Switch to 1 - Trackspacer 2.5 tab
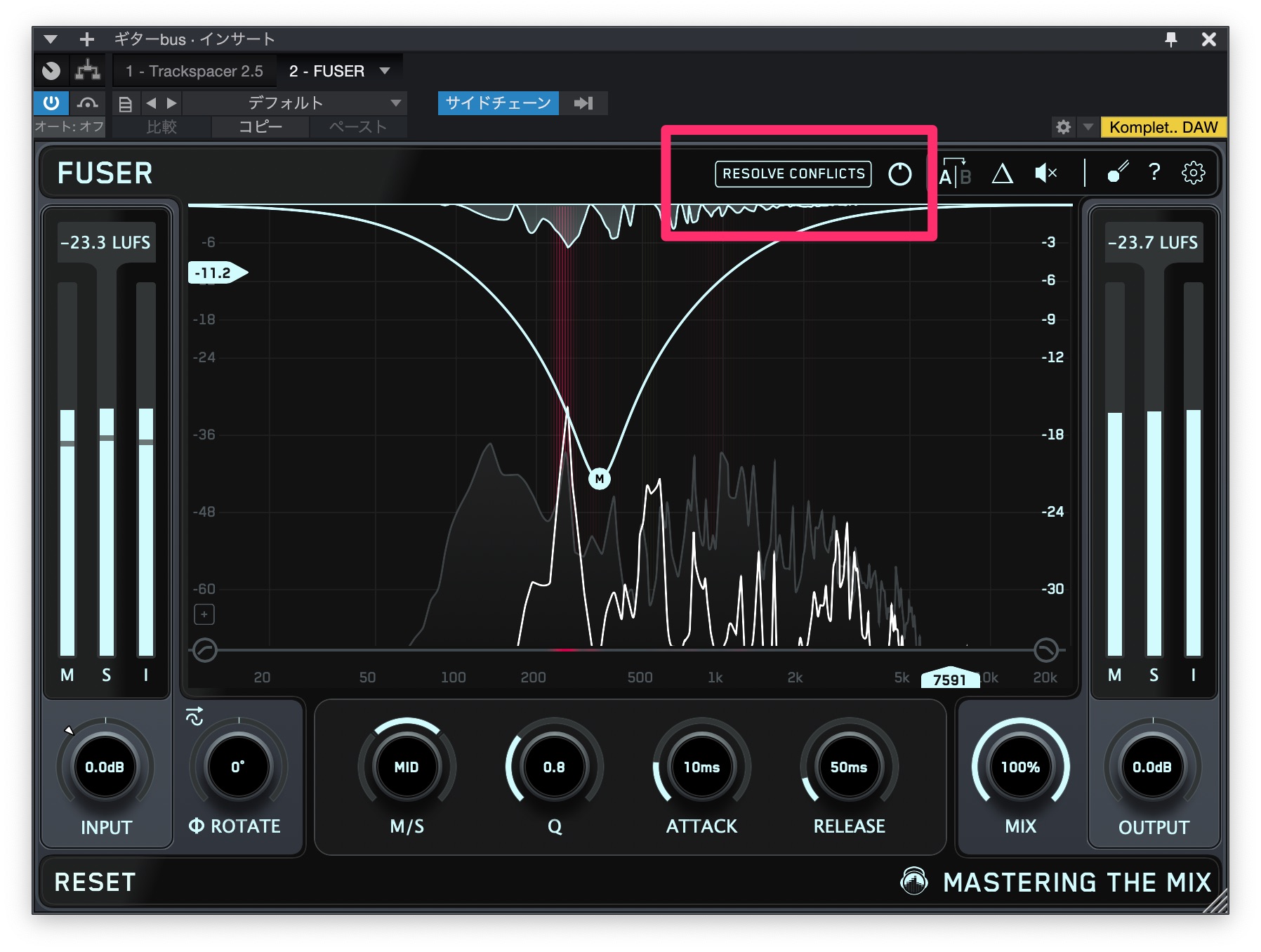Screen dimensions: 1261x952 [x=194, y=71]
